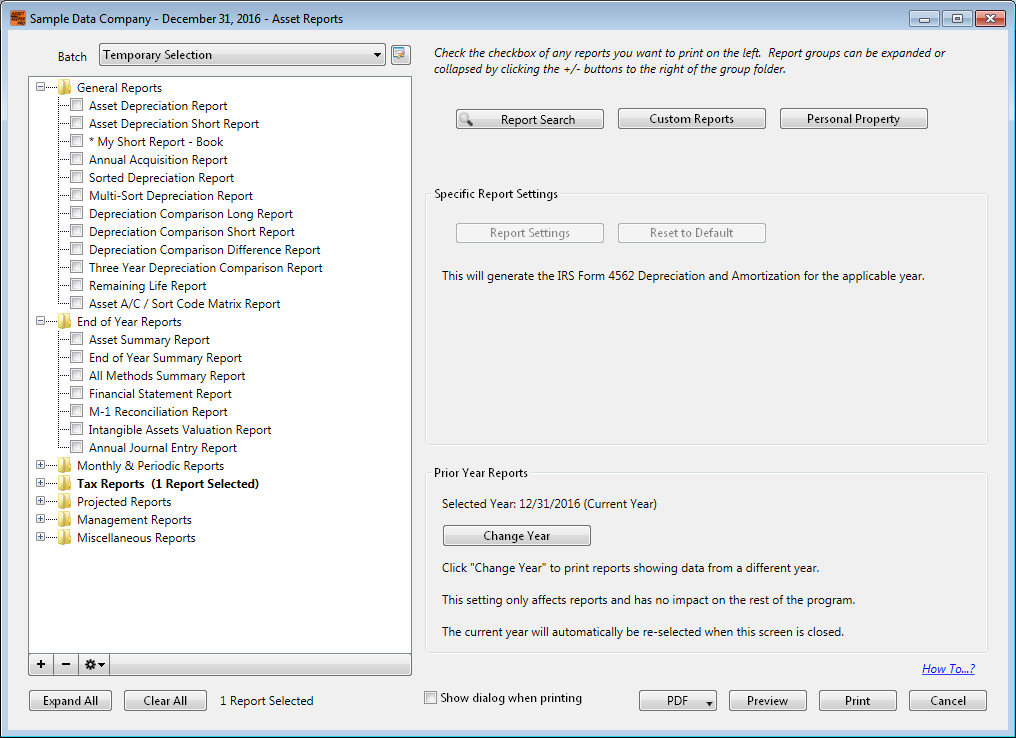This screenshot has height=738, width=1016.
Task: Select the General Reports folder icon
Action: [x=64, y=87]
